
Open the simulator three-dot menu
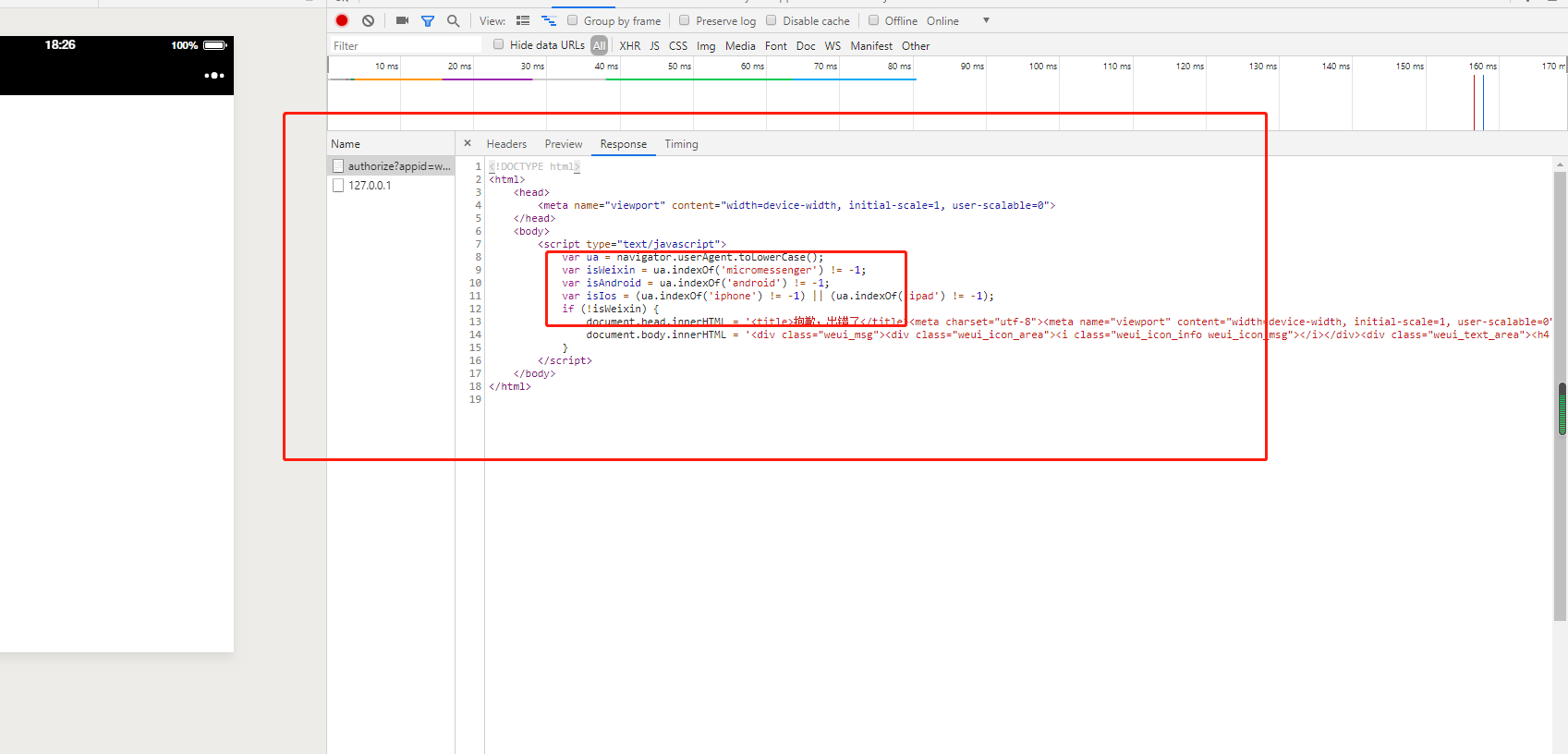click(x=214, y=75)
